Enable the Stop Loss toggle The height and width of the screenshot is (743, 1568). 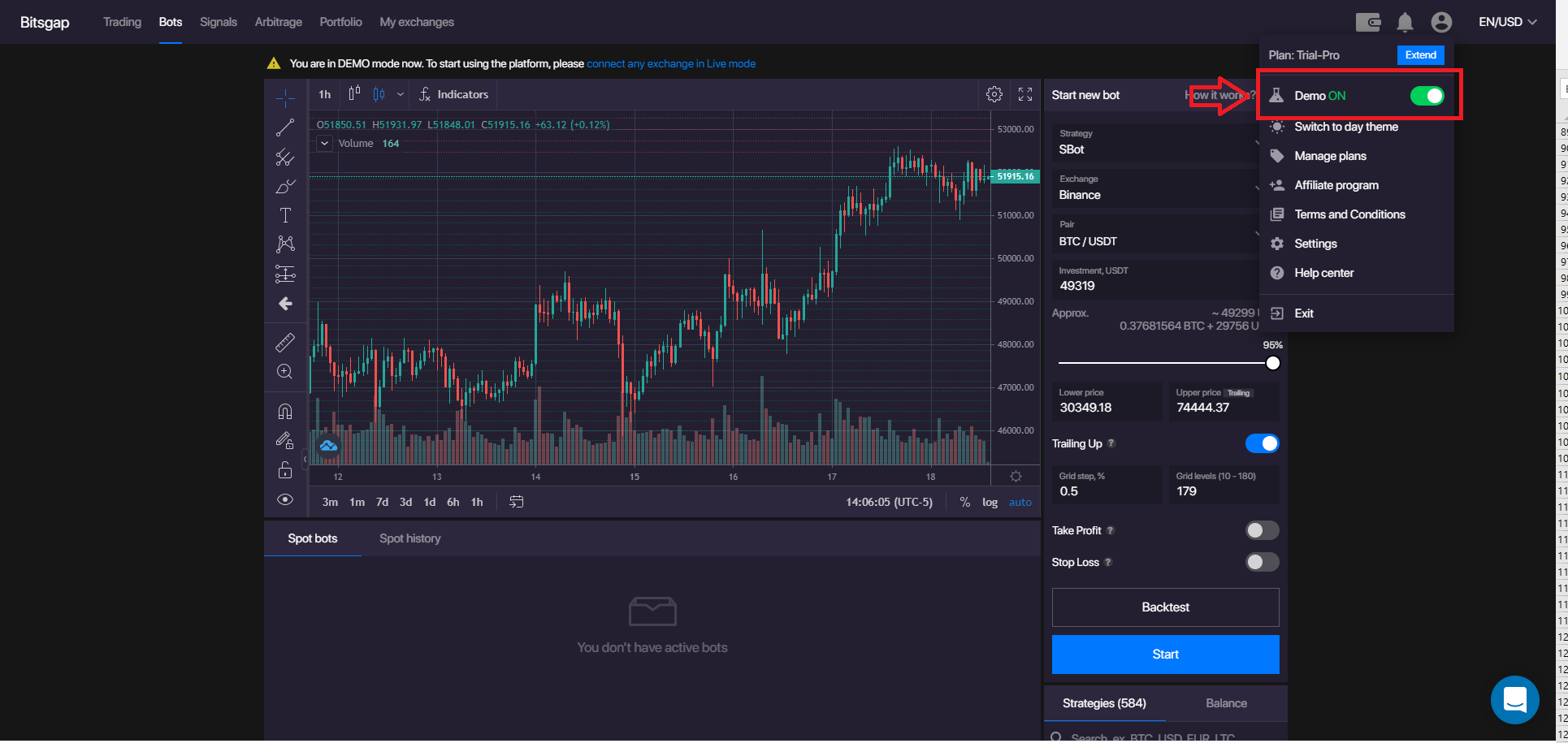(1262, 562)
